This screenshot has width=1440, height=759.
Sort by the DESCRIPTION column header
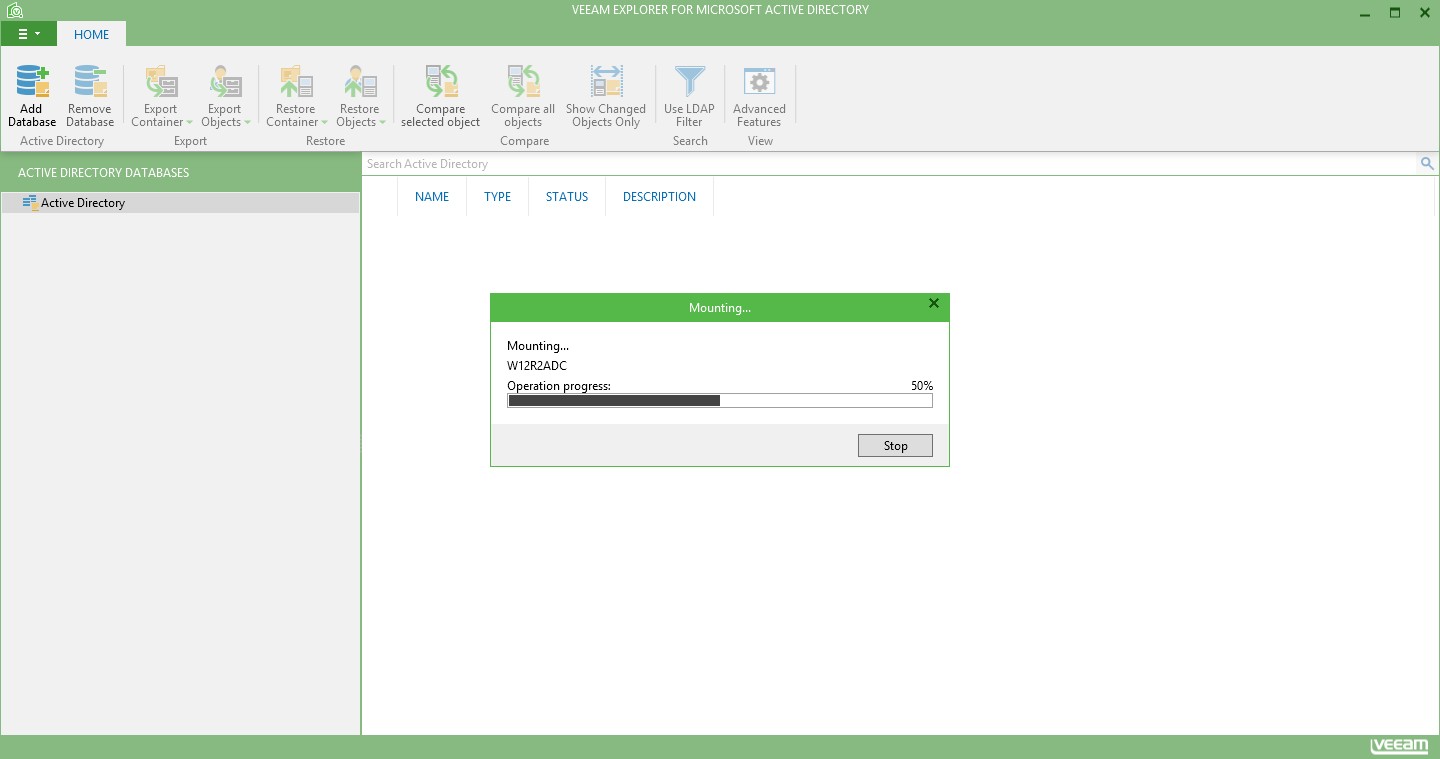coord(659,197)
